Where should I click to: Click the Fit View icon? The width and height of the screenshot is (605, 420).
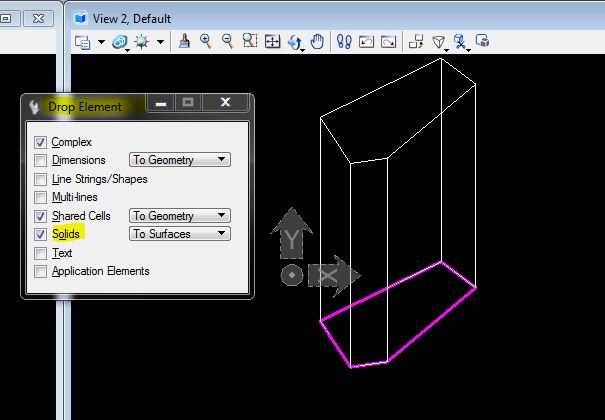pyautogui.click(x=272, y=41)
